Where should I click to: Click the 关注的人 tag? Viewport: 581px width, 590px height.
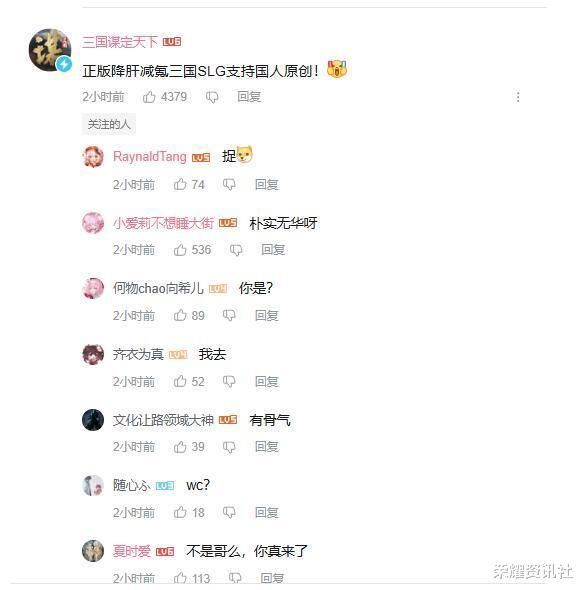(109, 124)
